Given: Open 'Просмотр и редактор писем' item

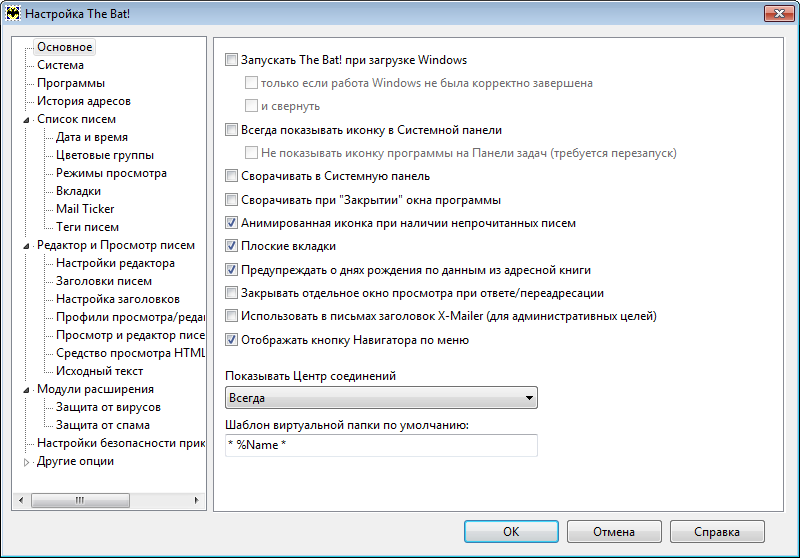Looking at the screenshot, I should 130,335.
